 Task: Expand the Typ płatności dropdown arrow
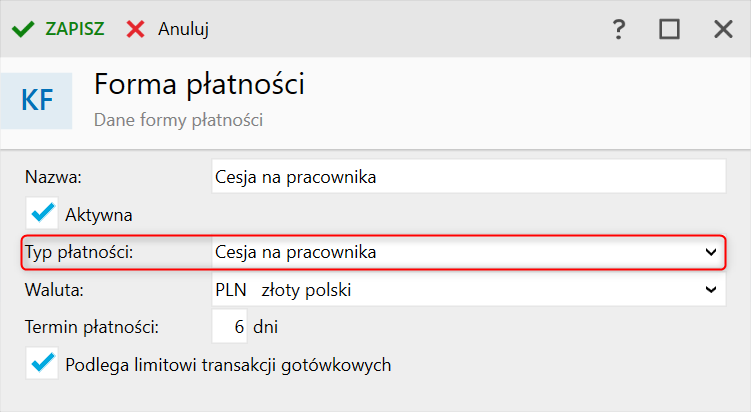pyautogui.click(x=711, y=252)
